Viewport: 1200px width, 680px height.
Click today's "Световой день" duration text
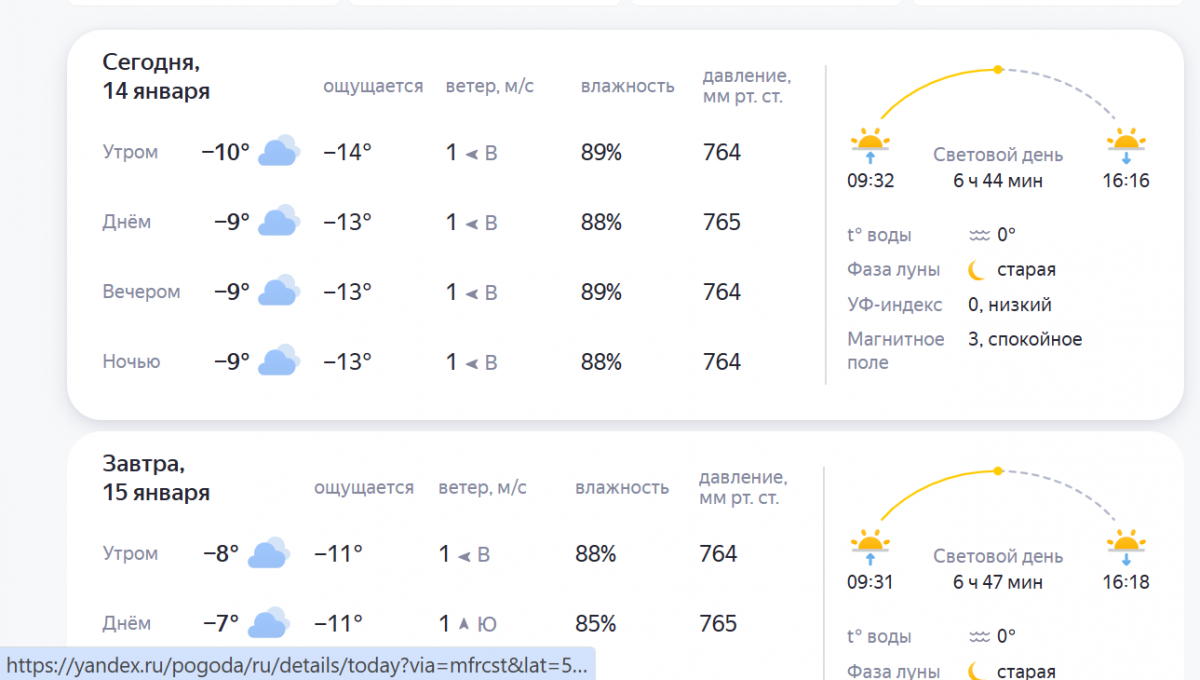[x=998, y=181]
